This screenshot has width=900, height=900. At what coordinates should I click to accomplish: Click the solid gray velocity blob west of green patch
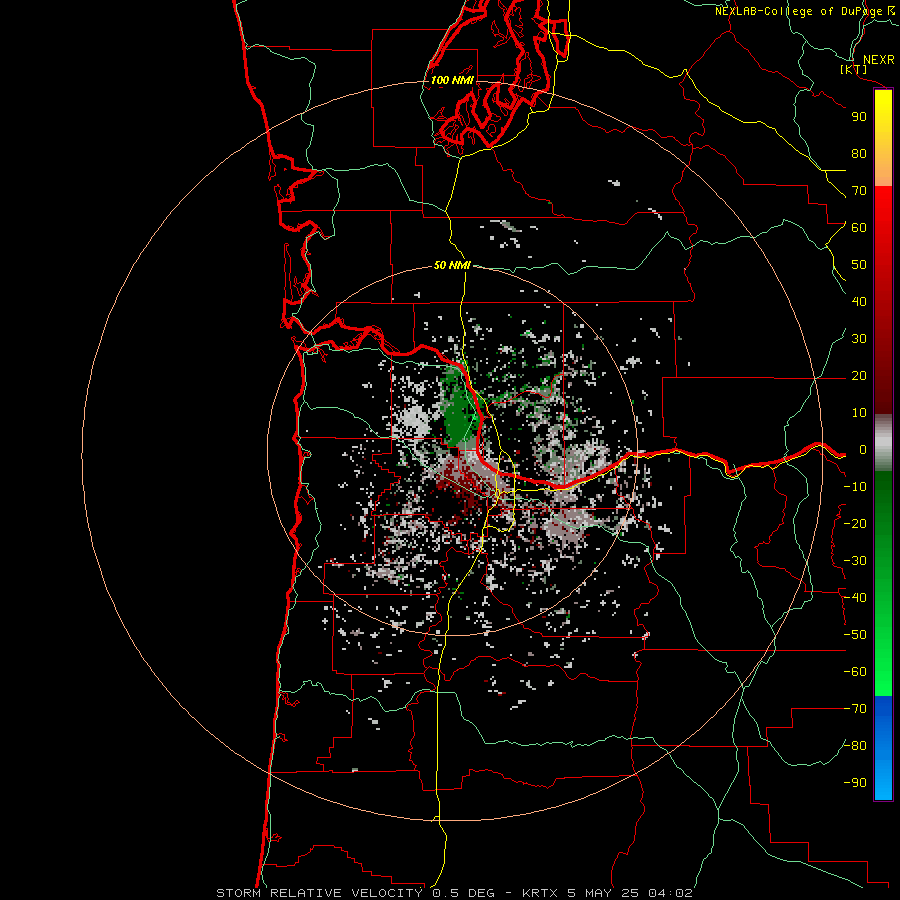coord(414,421)
